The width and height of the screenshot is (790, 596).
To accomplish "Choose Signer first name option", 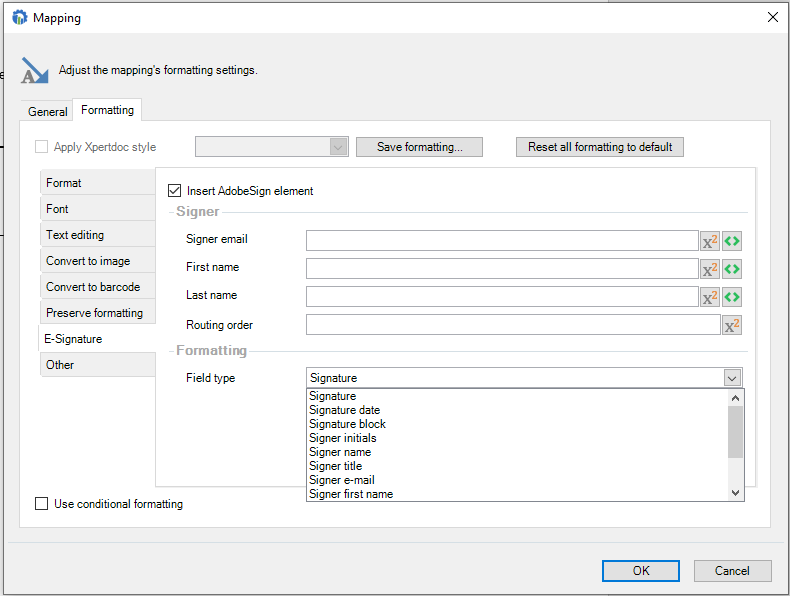I will pos(517,494).
